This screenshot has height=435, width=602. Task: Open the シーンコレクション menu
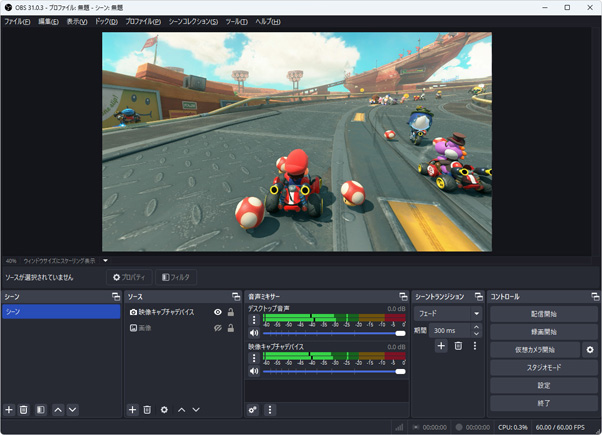click(x=194, y=22)
